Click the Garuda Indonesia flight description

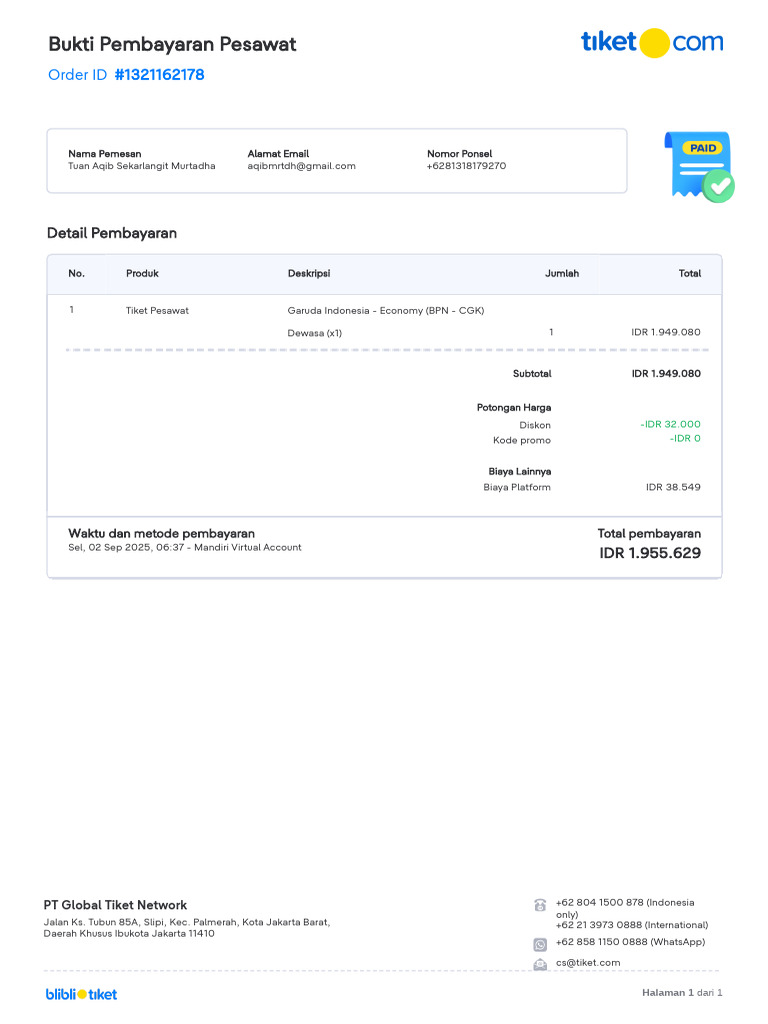pos(385,310)
